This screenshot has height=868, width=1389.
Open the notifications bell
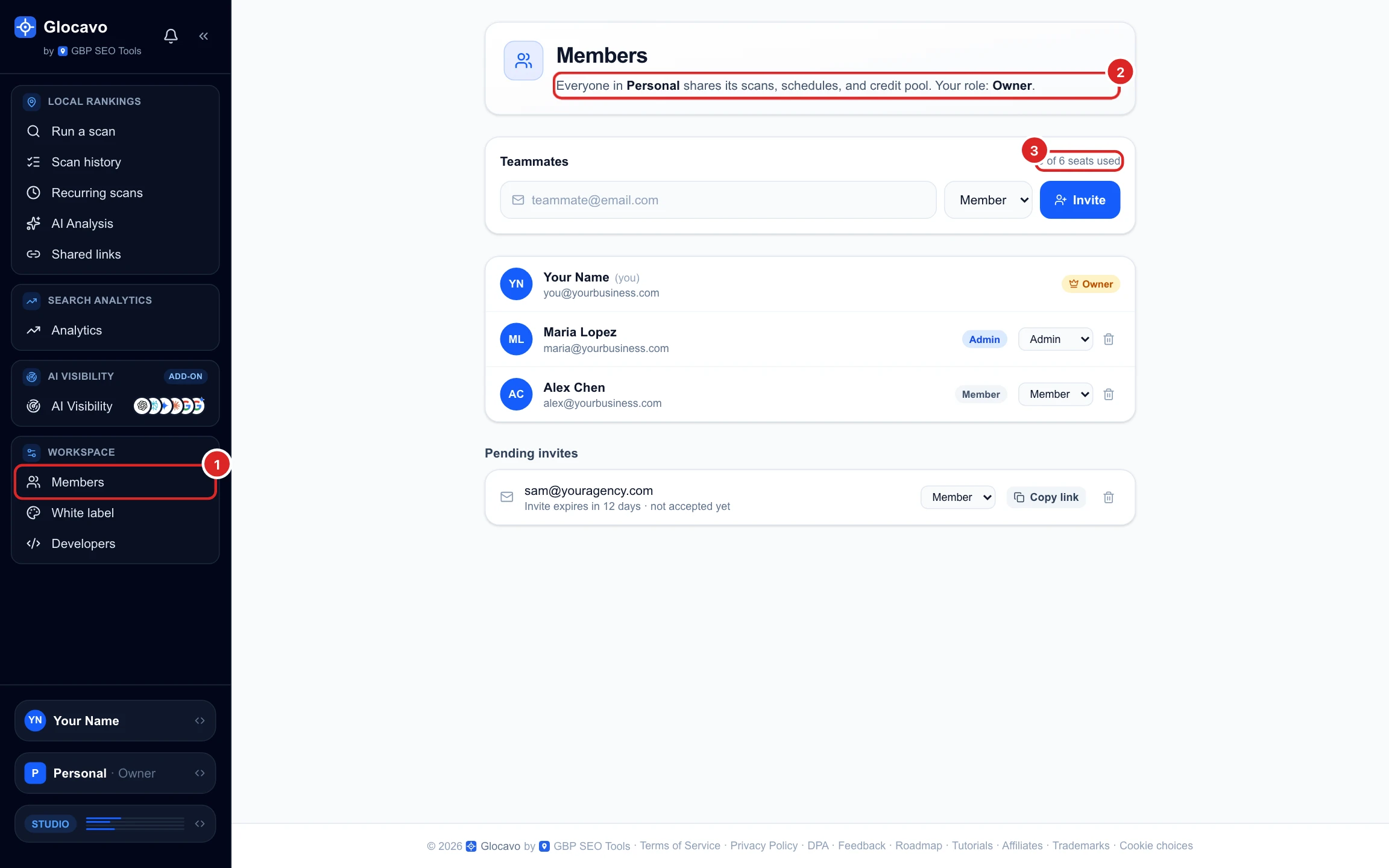click(x=171, y=36)
